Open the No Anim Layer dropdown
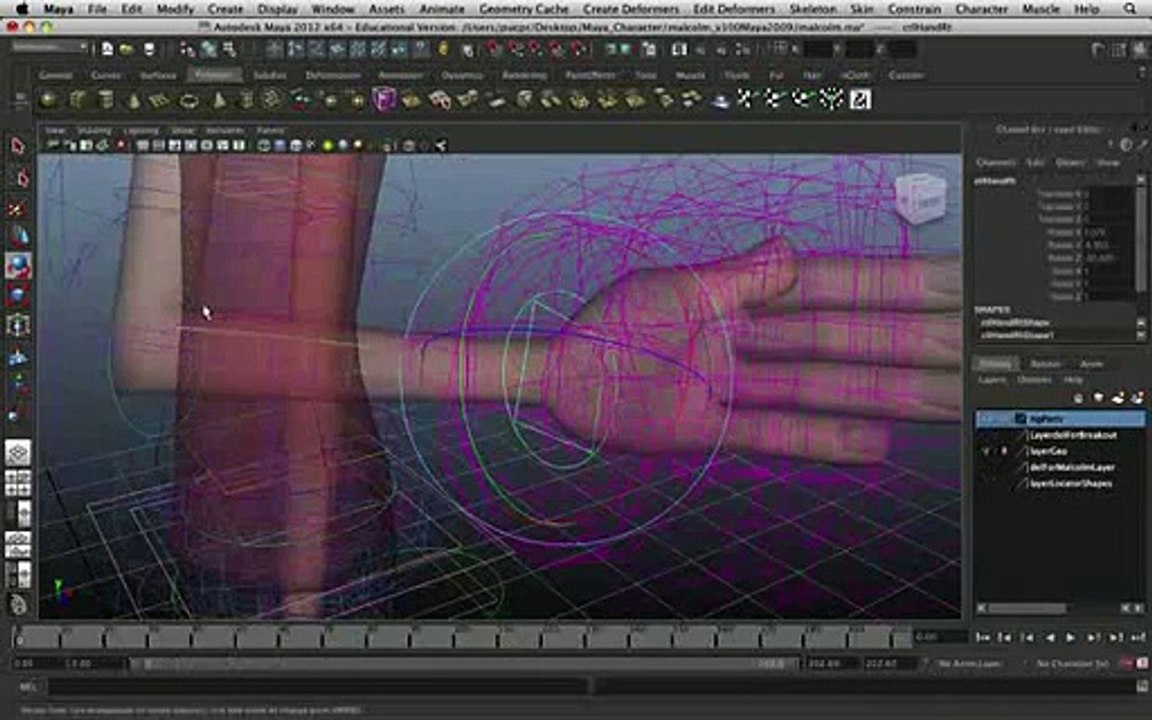Image resolution: width=1152 pixels, height=720 pixels. (x=969, y=663)
